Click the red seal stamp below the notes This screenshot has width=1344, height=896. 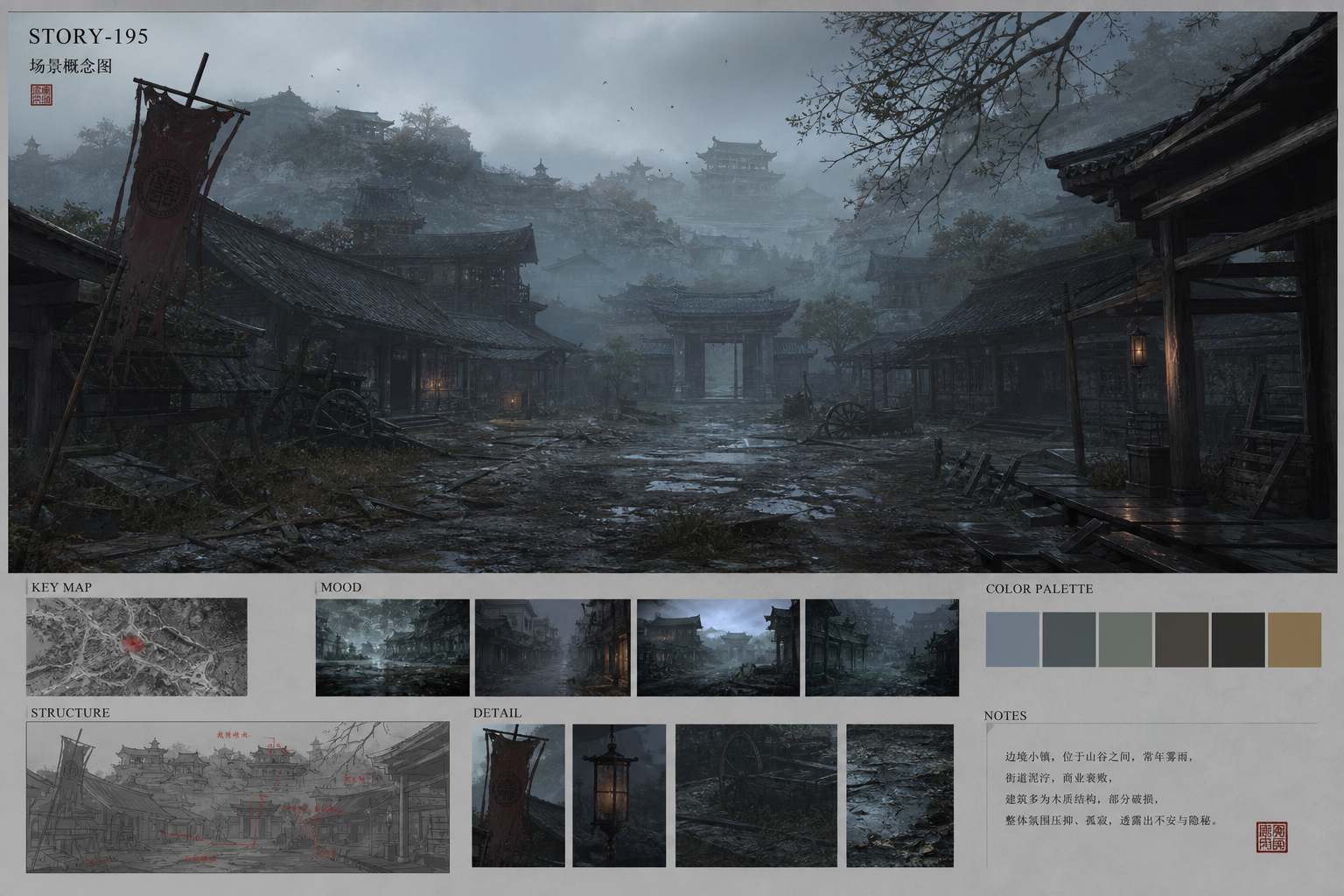point(1271,837)
